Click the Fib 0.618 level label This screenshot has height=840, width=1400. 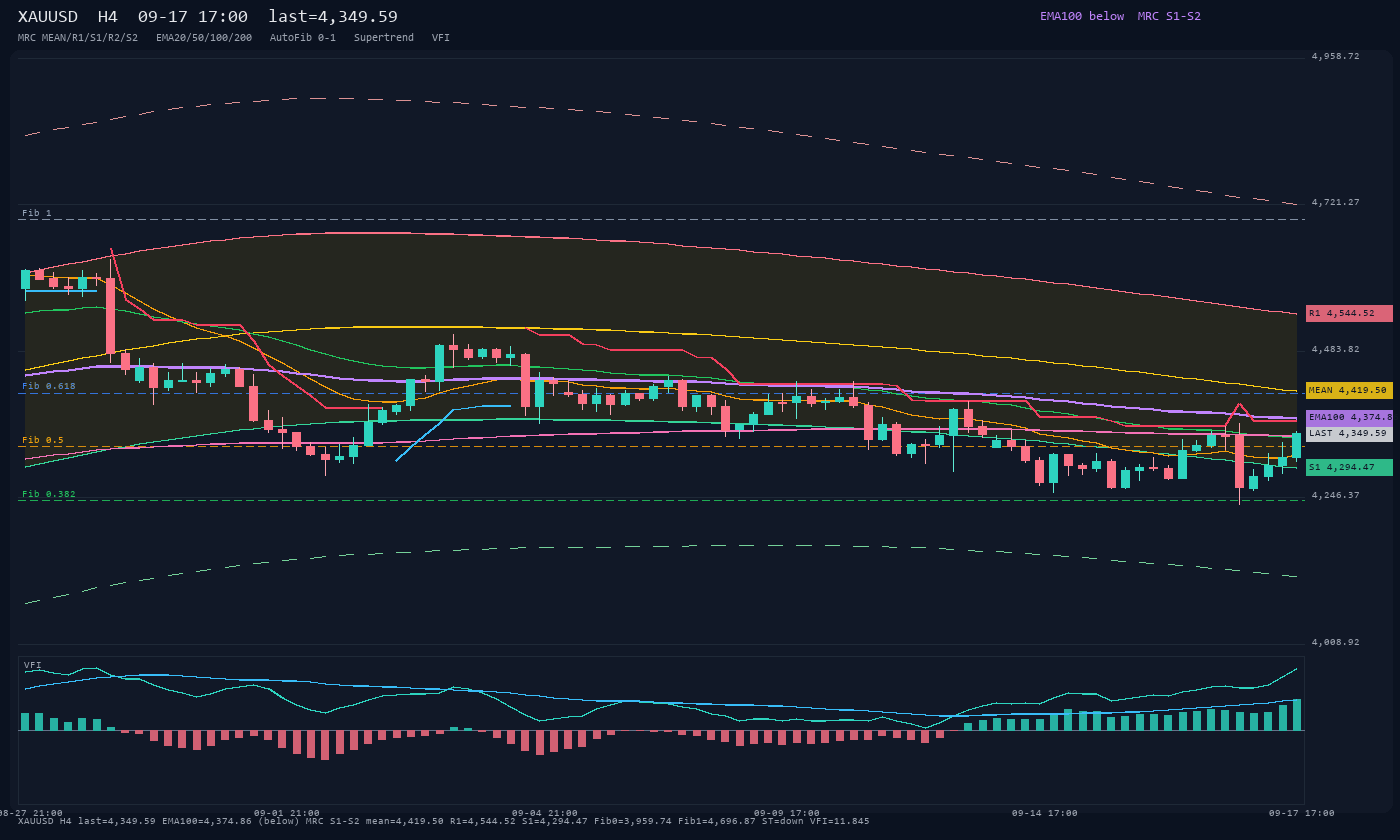click(49, 386)
